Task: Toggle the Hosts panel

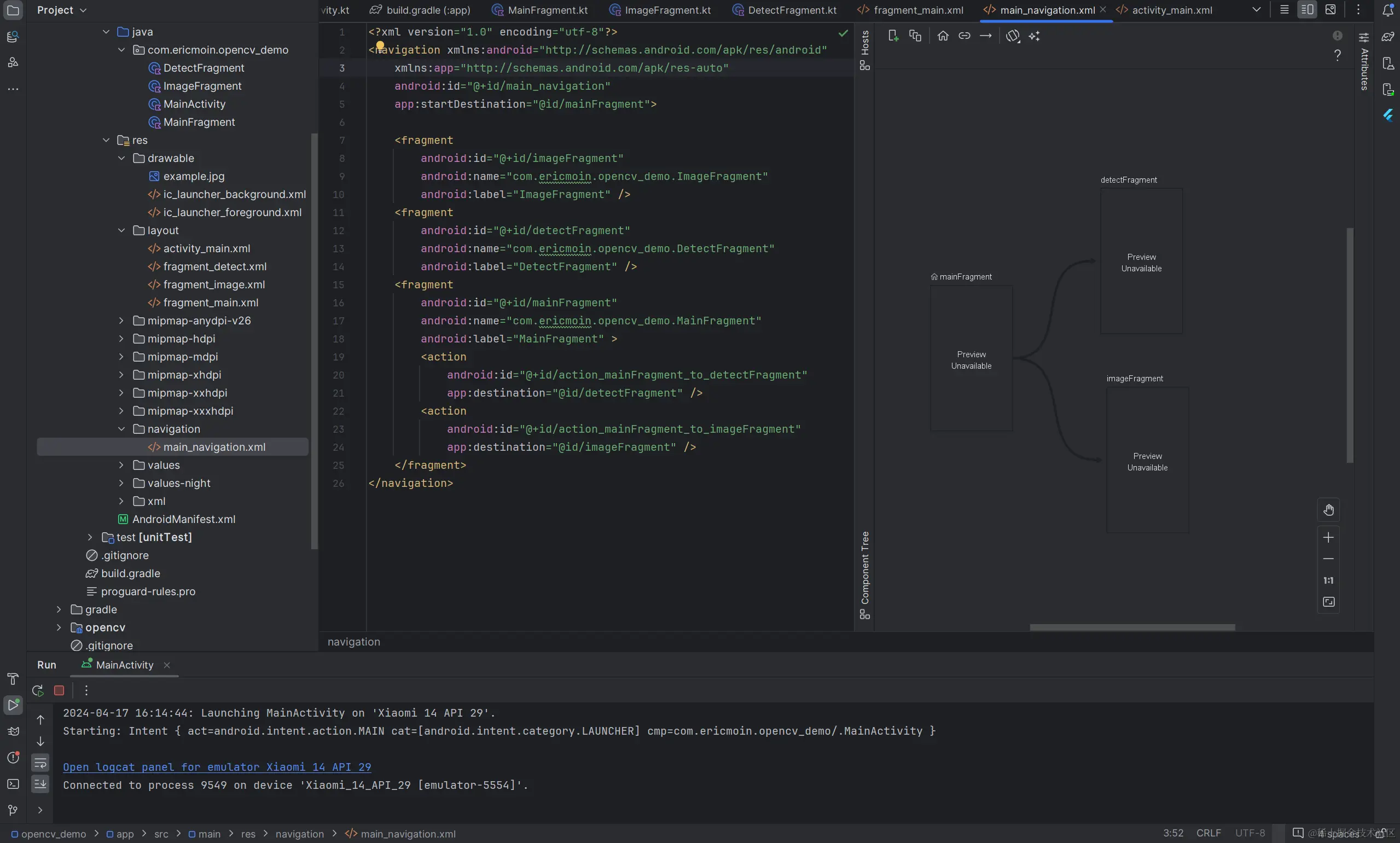Action: 864,50
